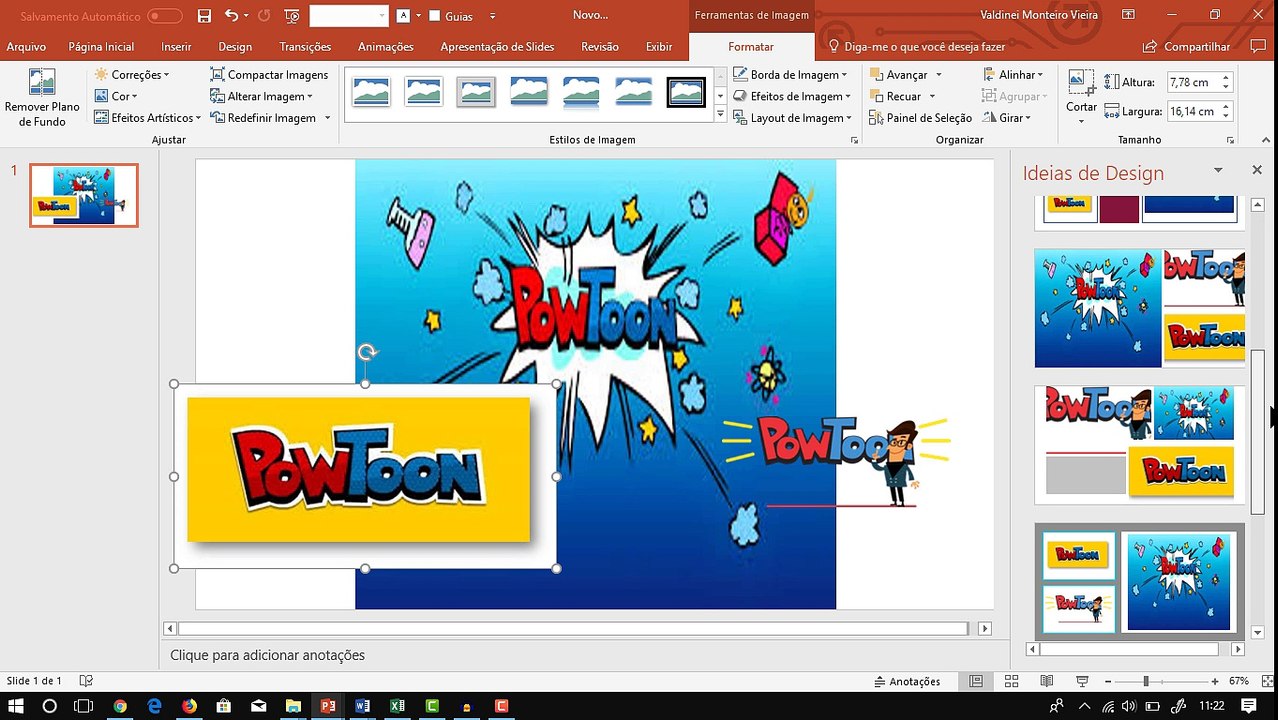Click zoom in plus button
The height and width of the screenshot is (720, 1278).
(x=1214, y=681)
